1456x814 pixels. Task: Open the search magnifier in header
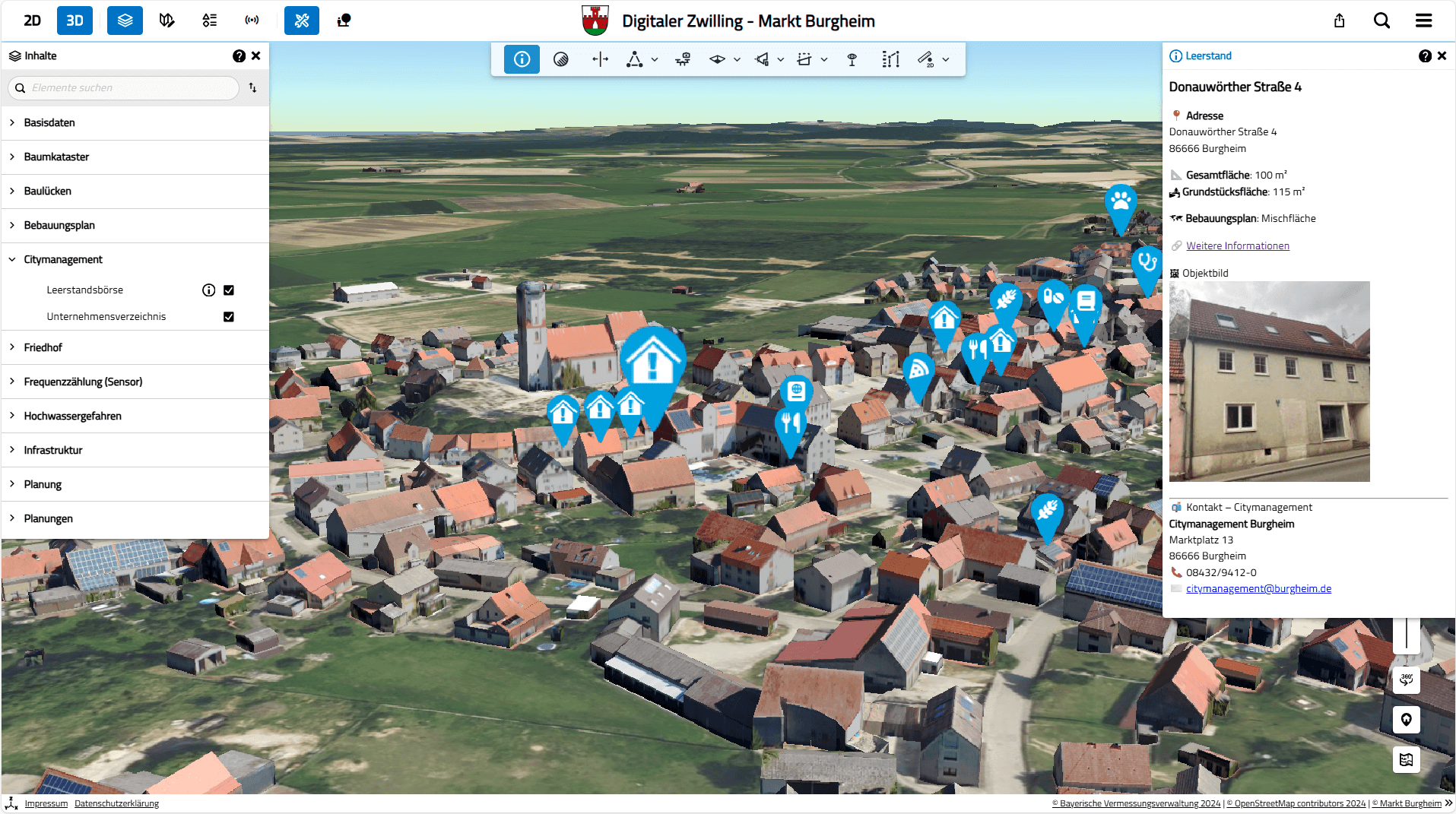click(x=1381, y=21)
